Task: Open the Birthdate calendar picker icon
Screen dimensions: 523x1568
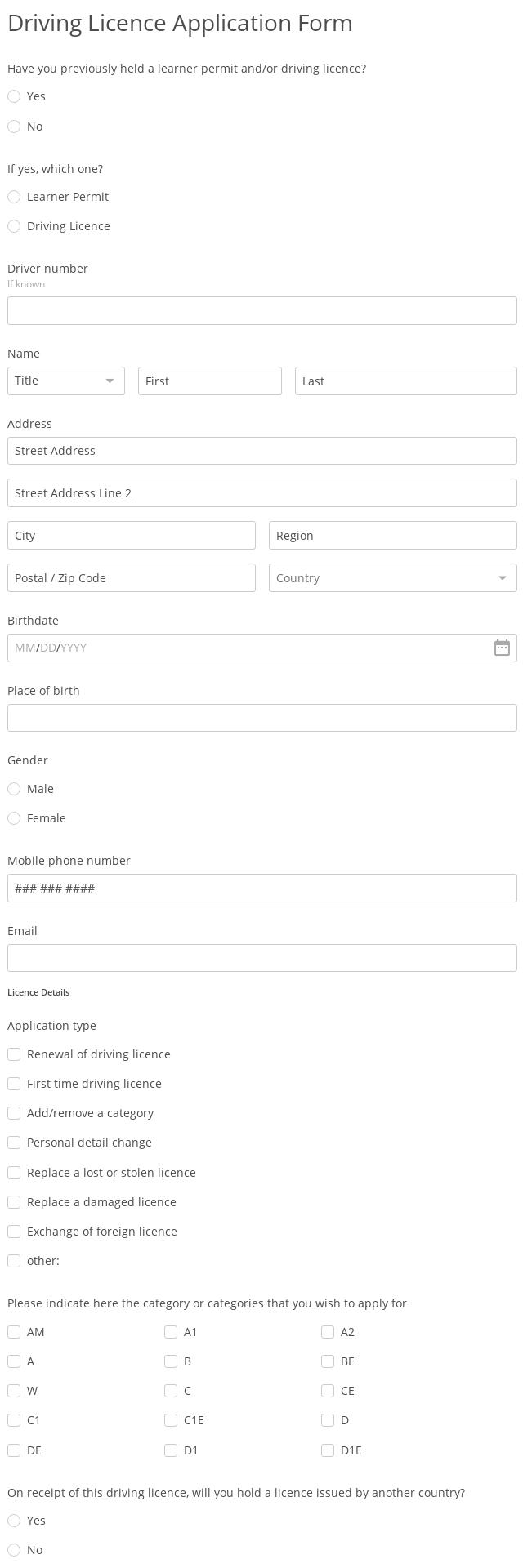Action: tap(502, 648)
